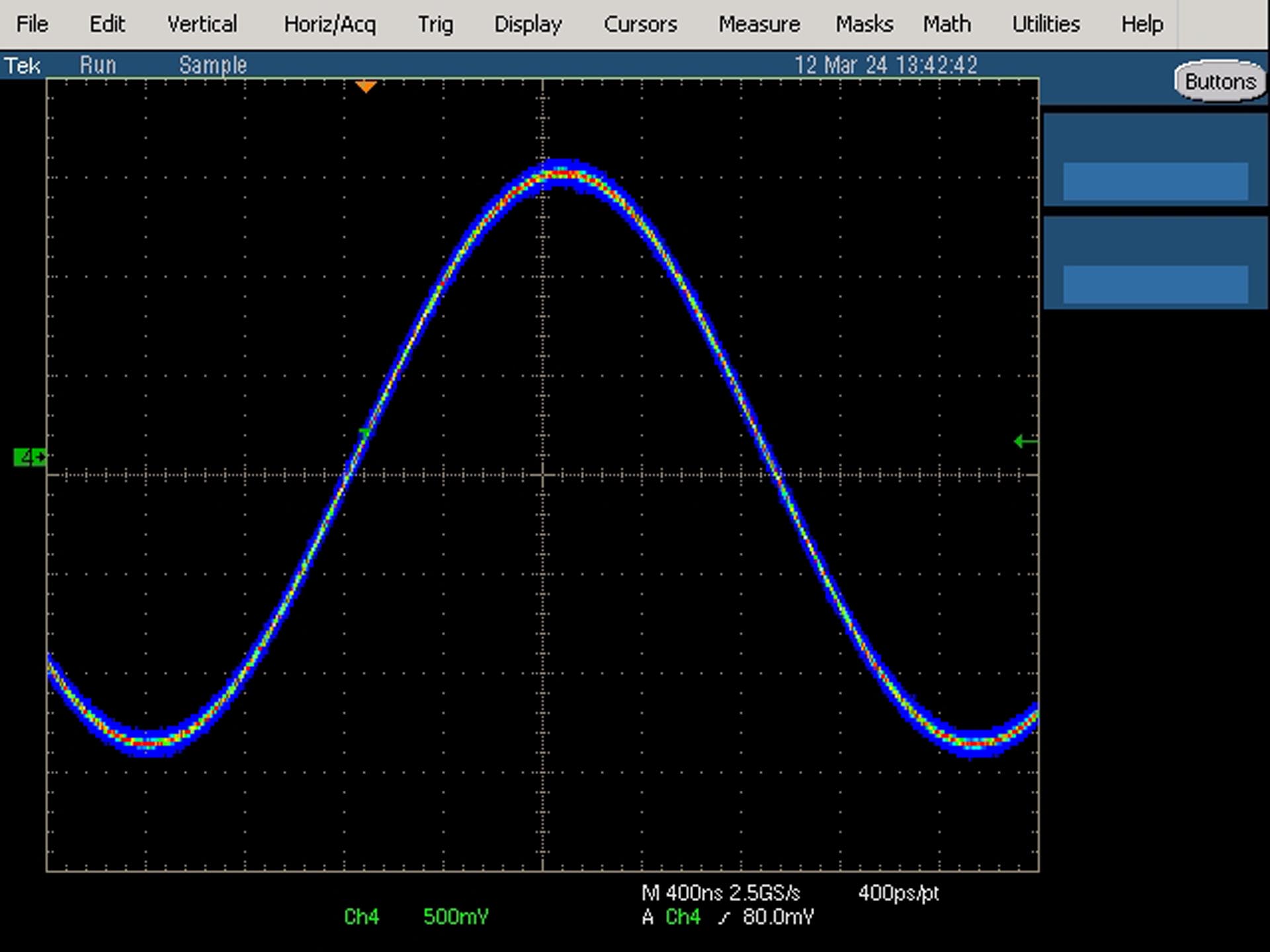Open the Measure menu
Image resolution: width=1270 pixels, height=952 pixels.
[759, 24]
